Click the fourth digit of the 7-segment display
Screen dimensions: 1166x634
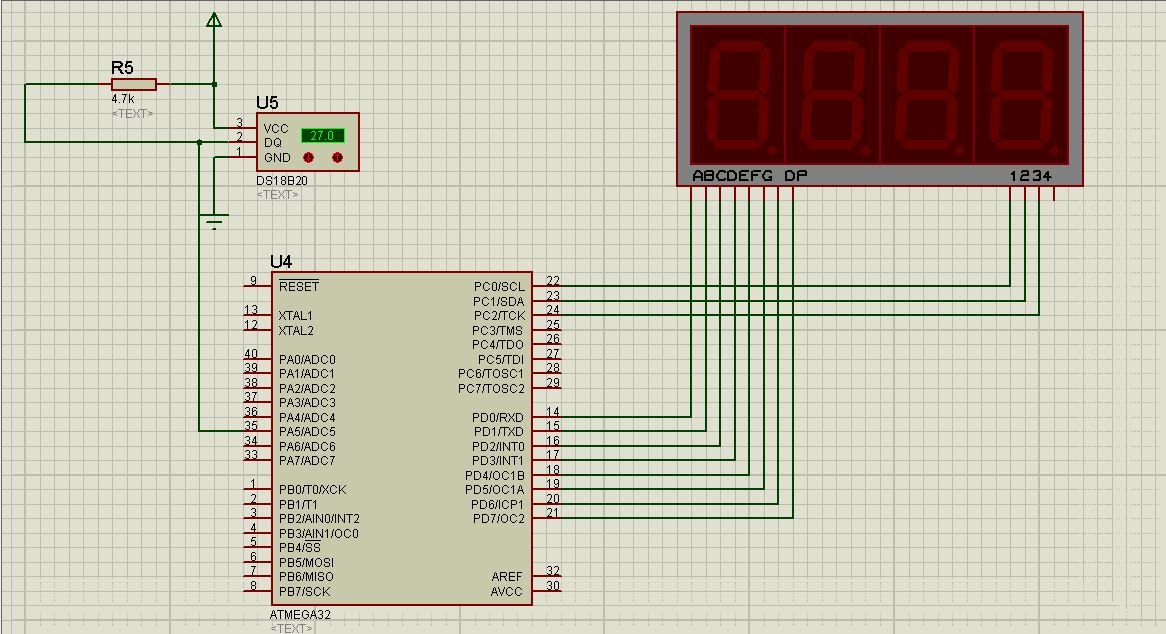[x=1021, y=95]
